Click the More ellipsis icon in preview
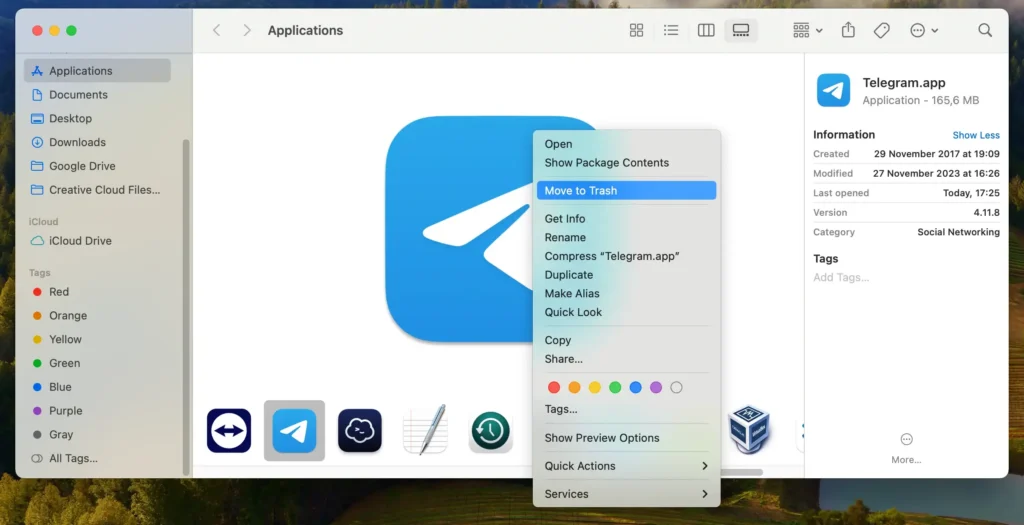Viewport: 1024px width, 525px height. click(x=906, y=439)
